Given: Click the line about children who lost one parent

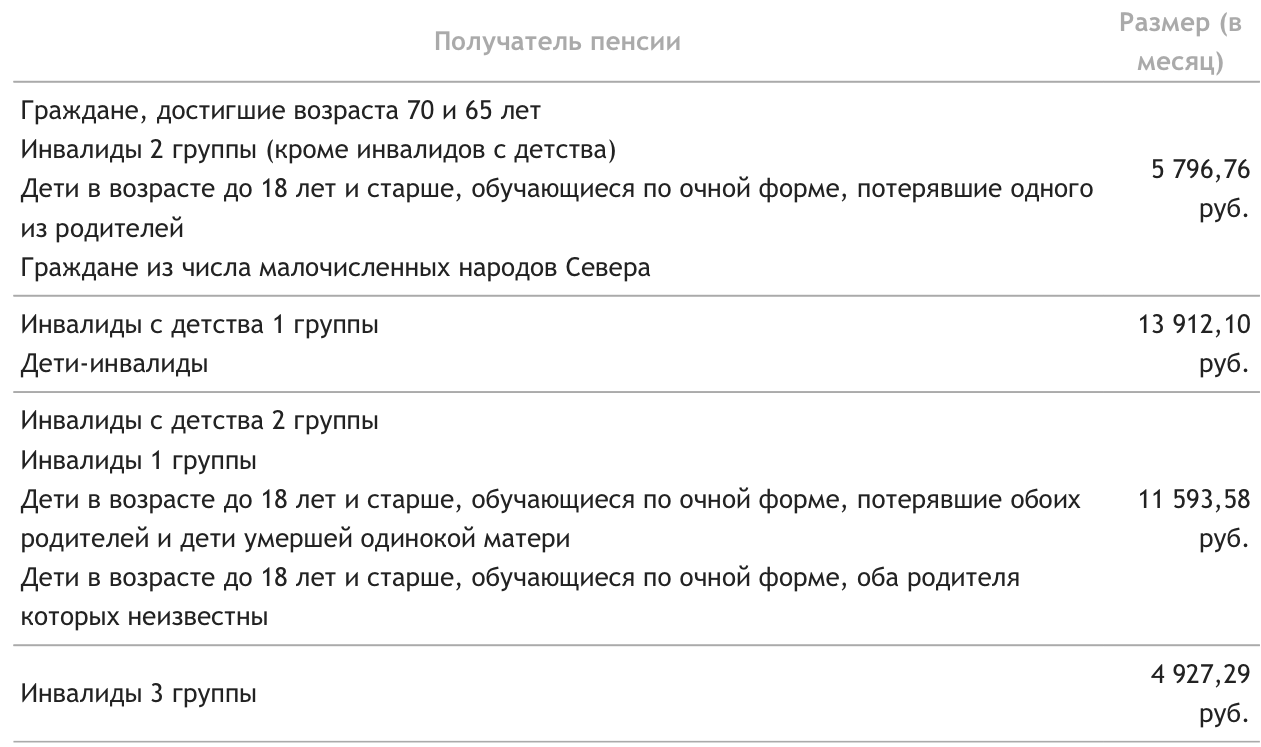Looking at the screenshot, I should click(556, 189).
